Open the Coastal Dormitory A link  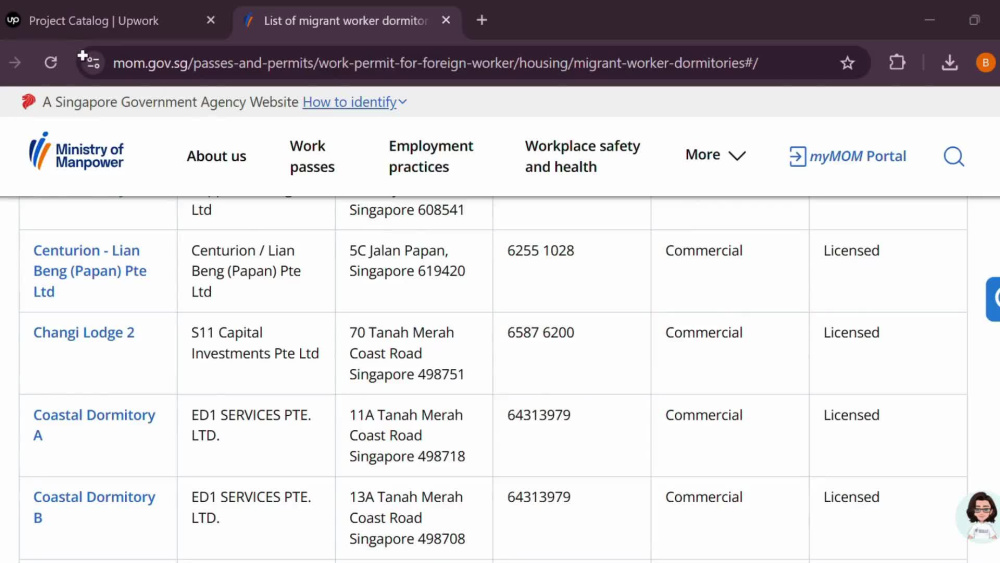(x=94, y=425)
